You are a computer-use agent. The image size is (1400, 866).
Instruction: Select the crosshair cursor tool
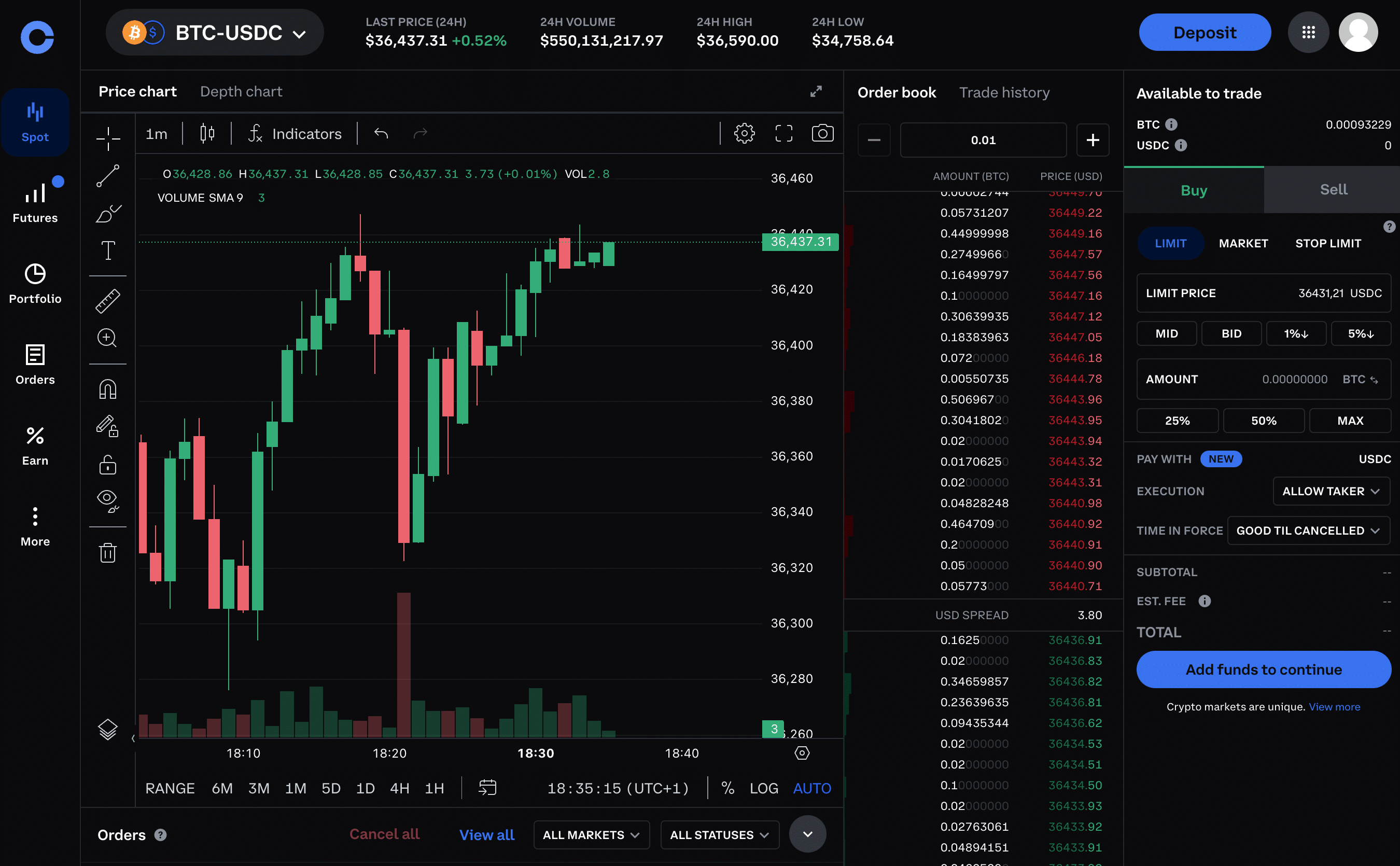click(x=108, y=138)
